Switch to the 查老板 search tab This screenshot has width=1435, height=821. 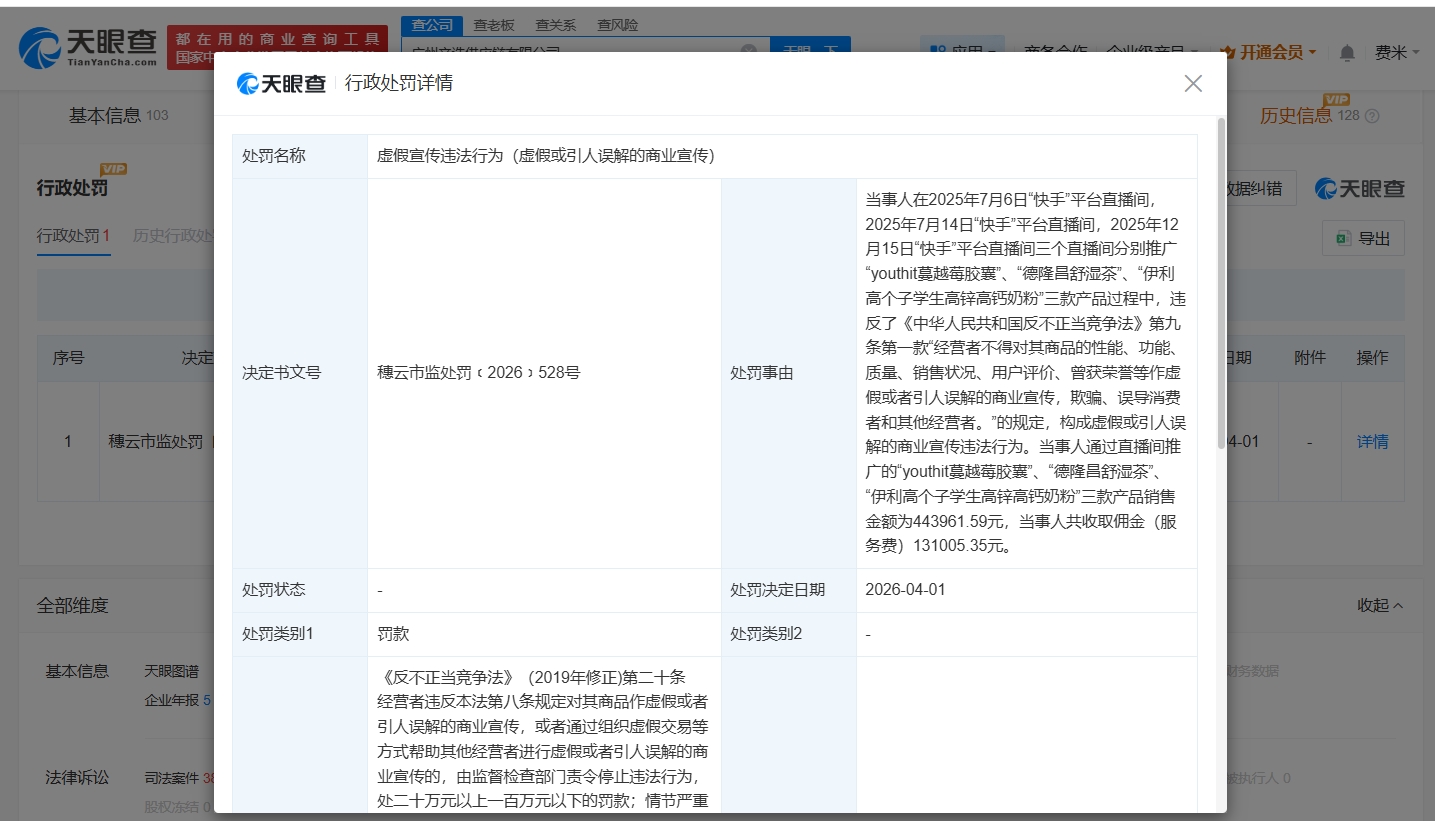click(492, 24)
